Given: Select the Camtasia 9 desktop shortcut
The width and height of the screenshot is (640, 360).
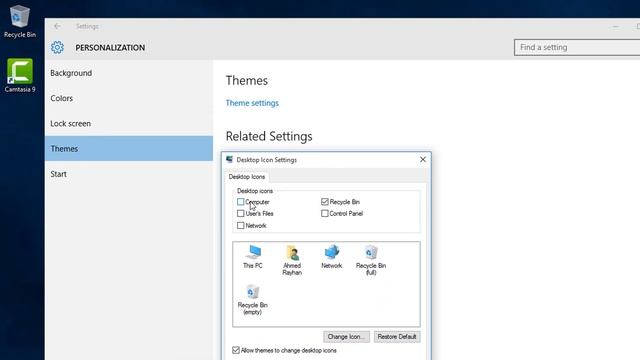Looking at the screenshot, I should tap(20, 76).
